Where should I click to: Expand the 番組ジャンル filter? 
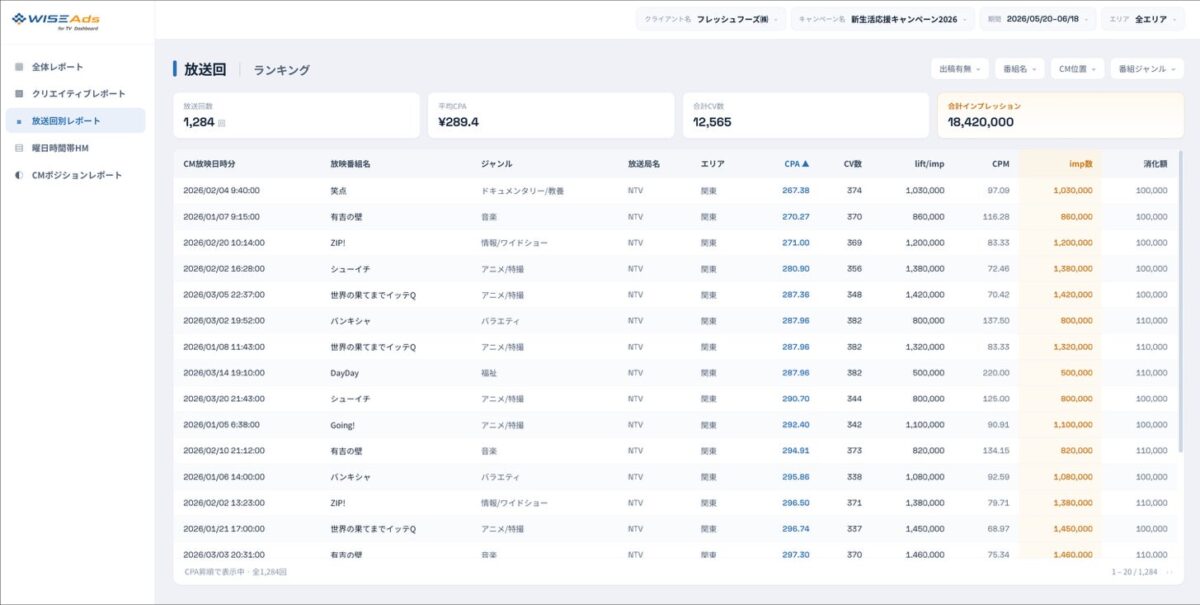(x=1147, y=69)
